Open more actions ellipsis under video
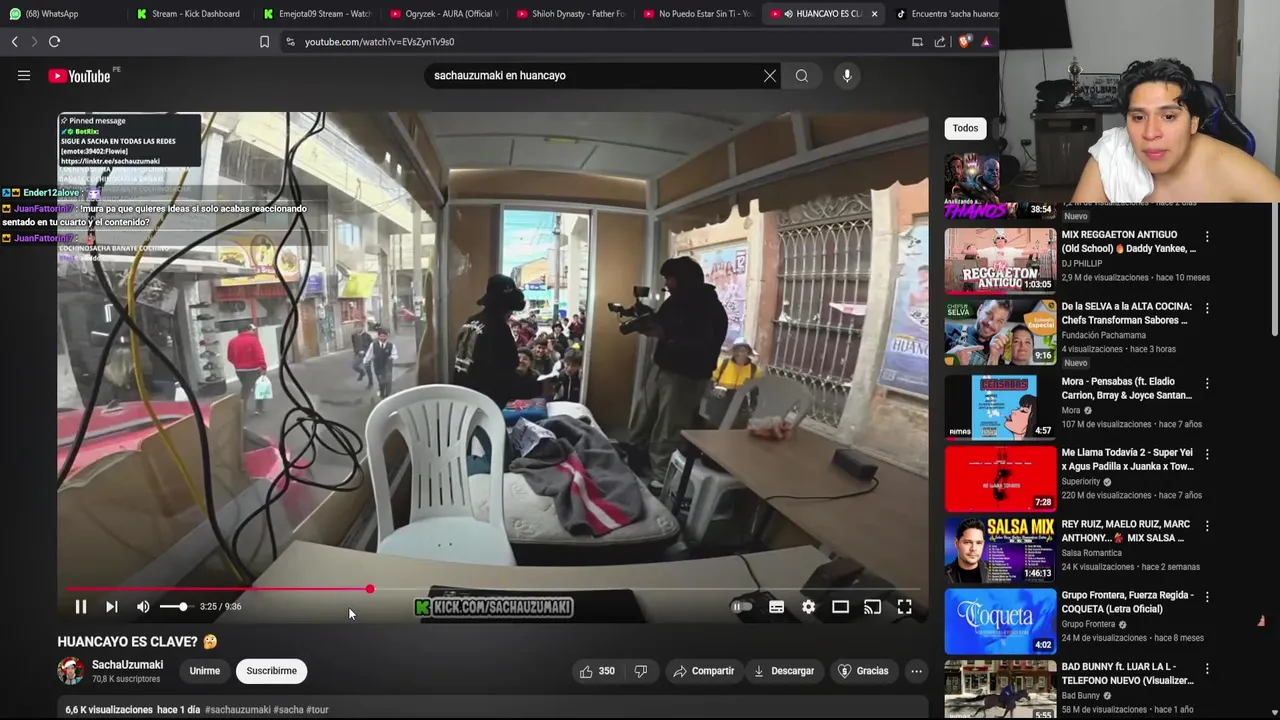 pos(916,671)
